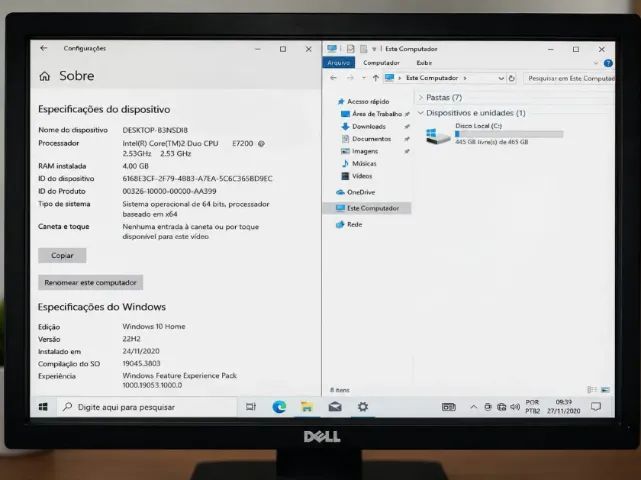Click the Explorer forward arrow
This screenshot has height=480, width=641.
click(x=350, y=78)
